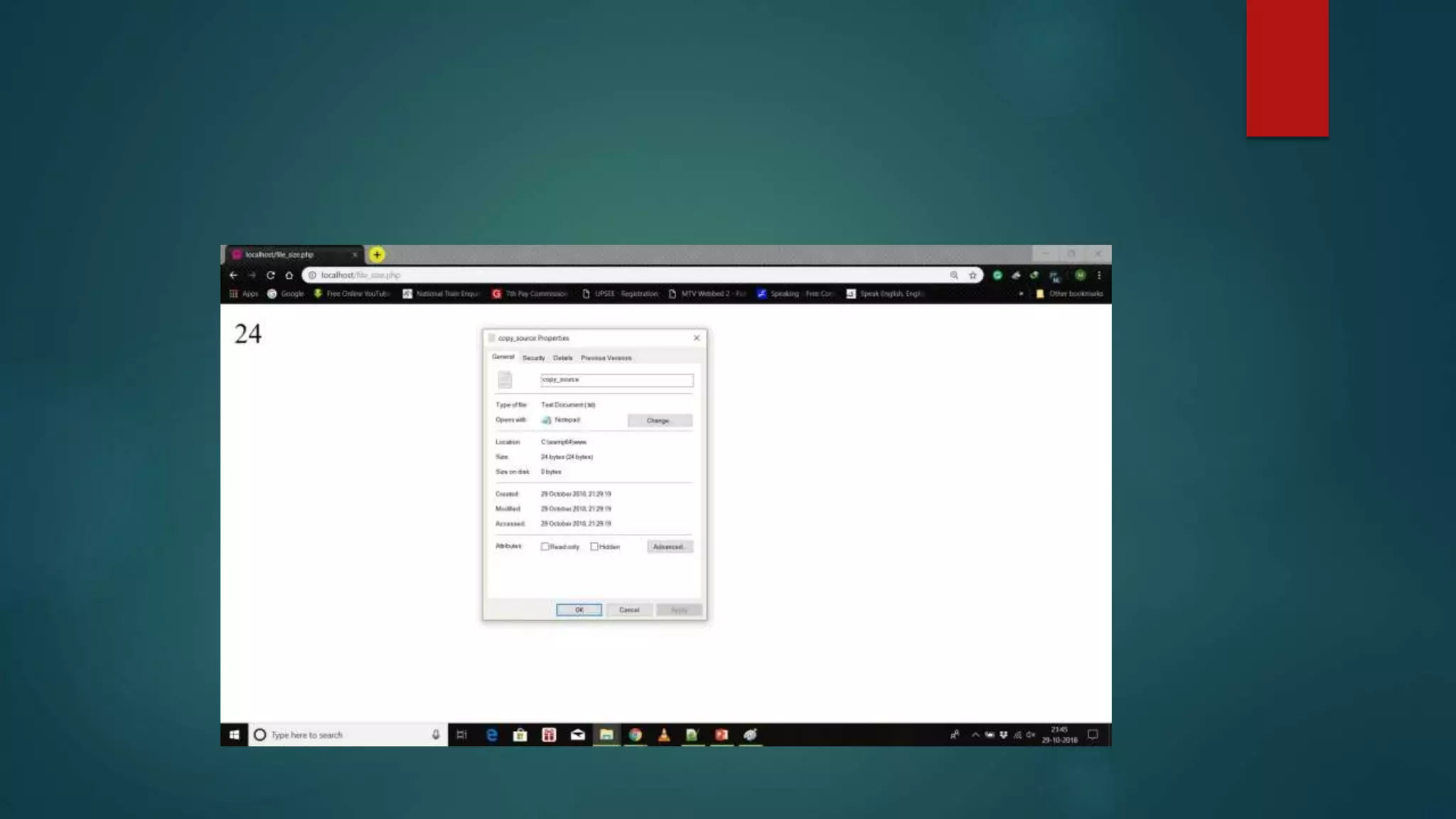Enable the Read-only attribute checkbox

pos(545,547)
